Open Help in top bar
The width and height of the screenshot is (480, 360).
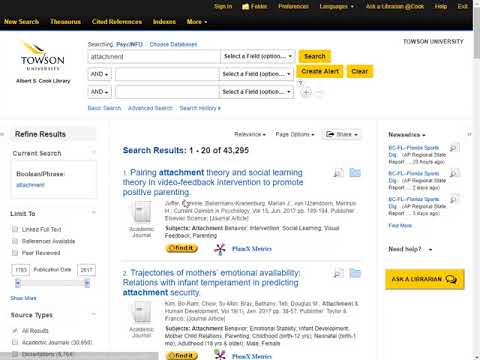point(441,6)
